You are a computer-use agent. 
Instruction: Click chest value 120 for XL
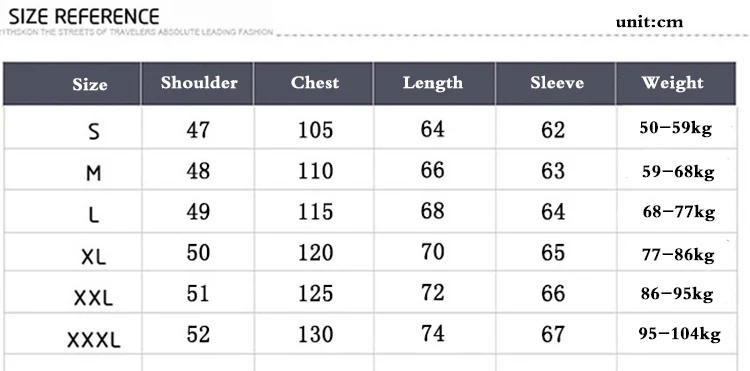(x=315, y=252)
